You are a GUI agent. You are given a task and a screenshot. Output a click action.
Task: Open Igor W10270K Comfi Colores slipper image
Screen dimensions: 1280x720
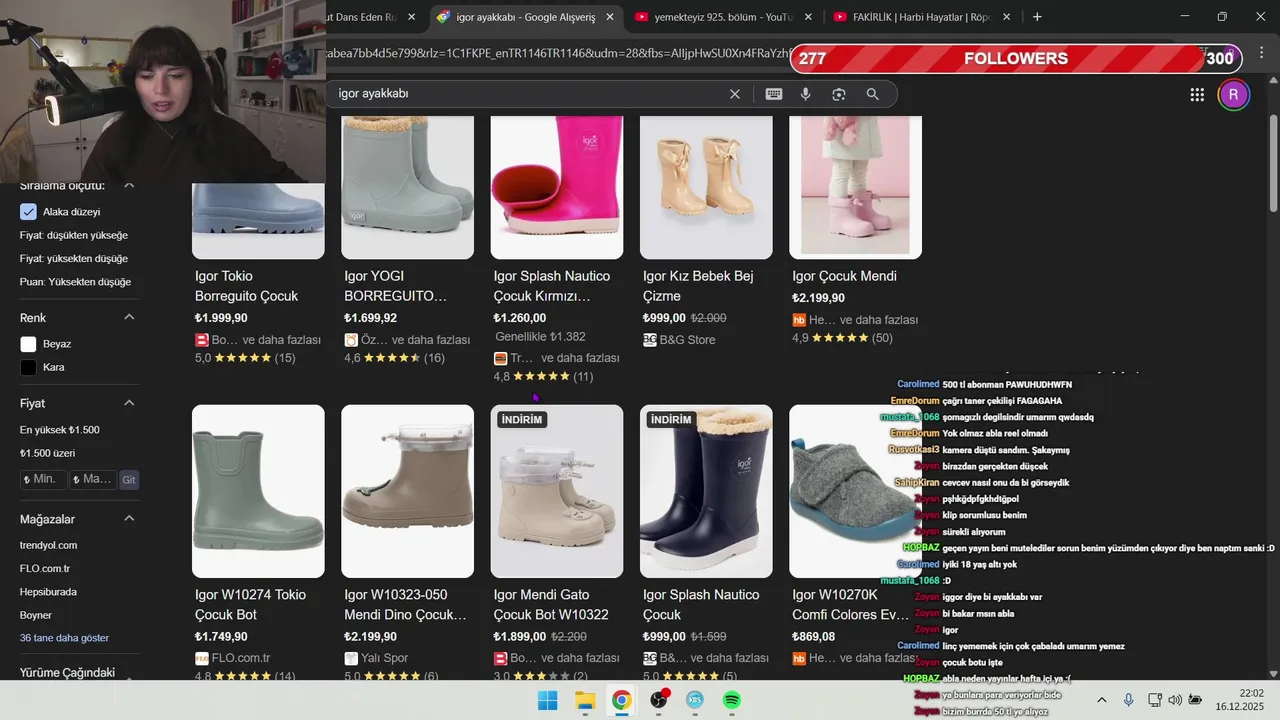tap(855, 491)
